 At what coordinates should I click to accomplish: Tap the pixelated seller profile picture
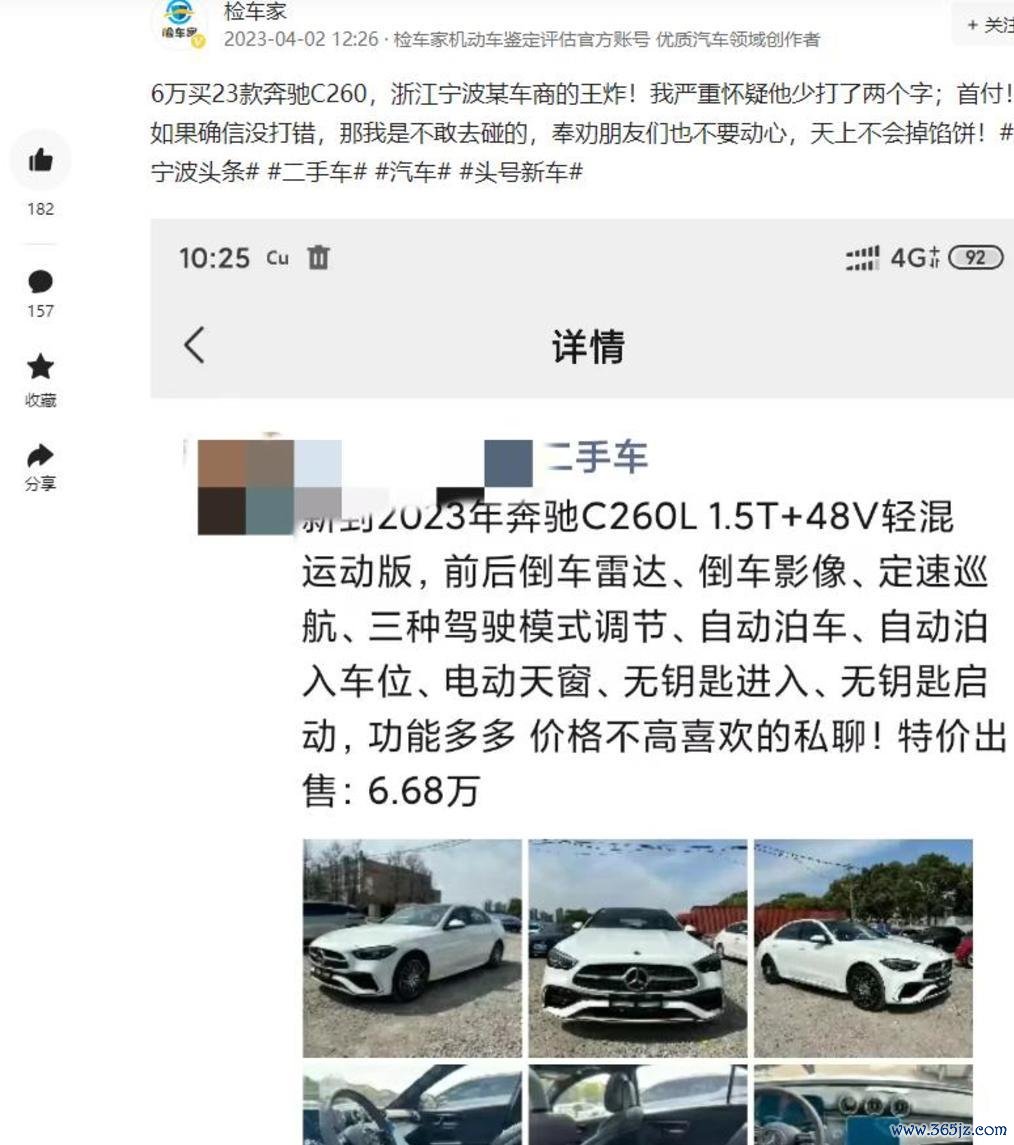[x=246, y=487]
